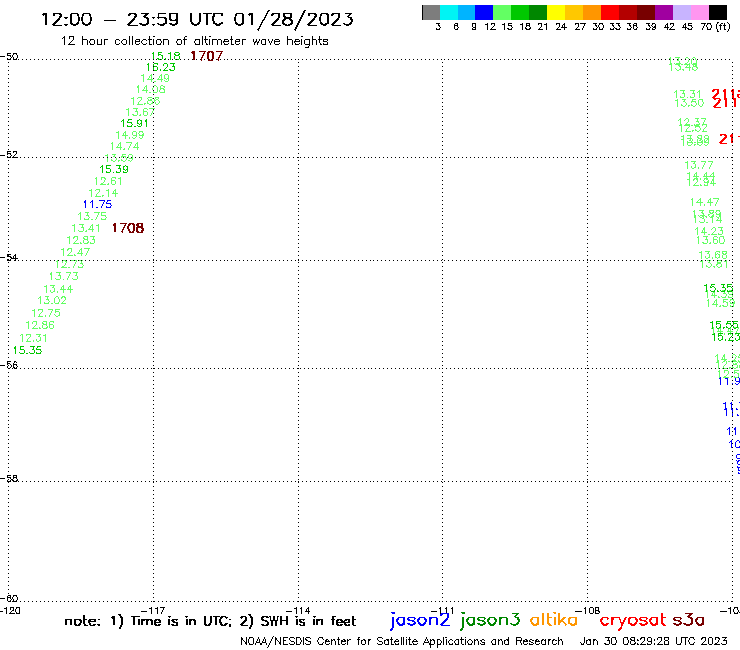Click the cryosat satellite label
740x650 pixels.
[x=633, y=620]
